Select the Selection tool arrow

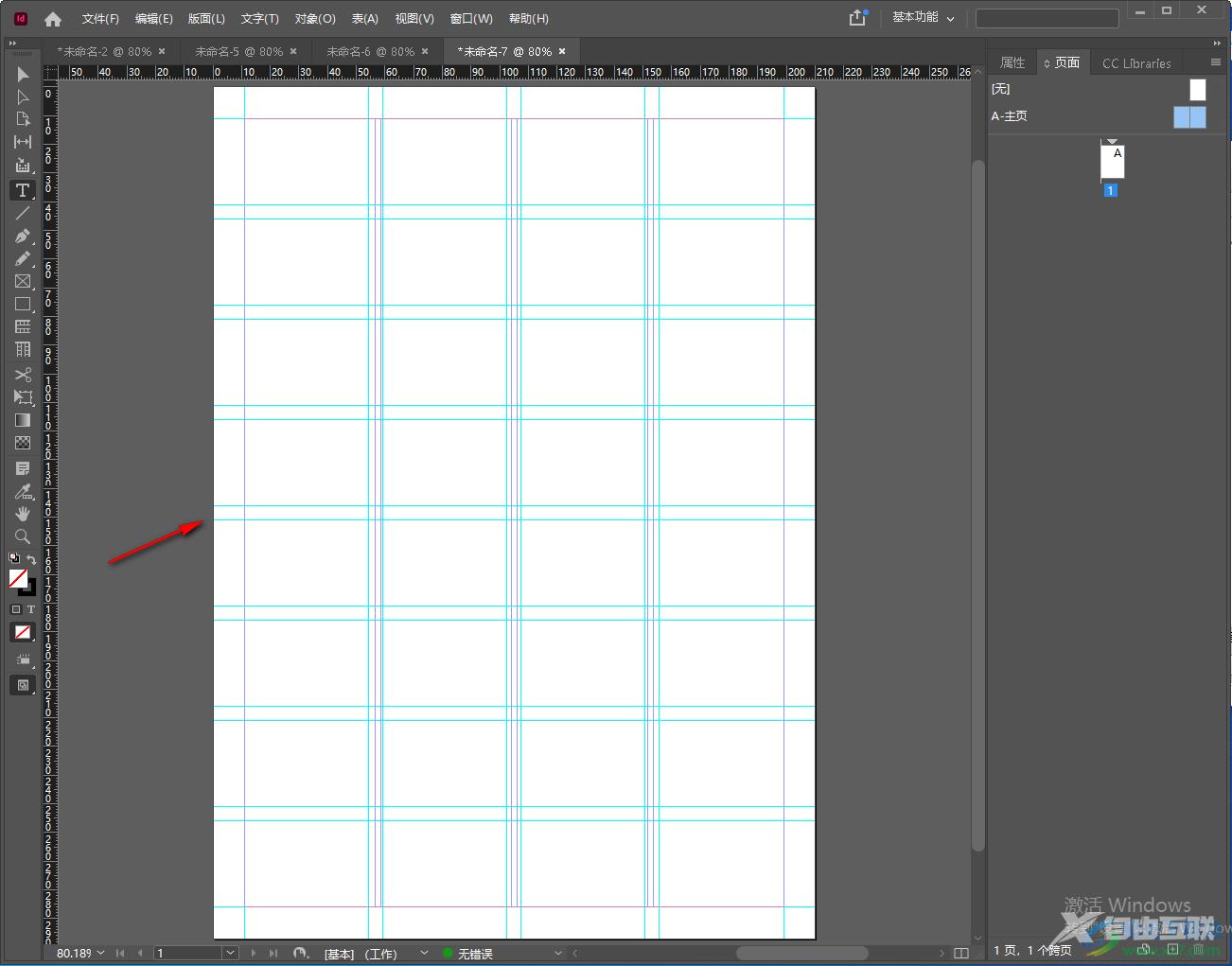(x=23, y=74)
